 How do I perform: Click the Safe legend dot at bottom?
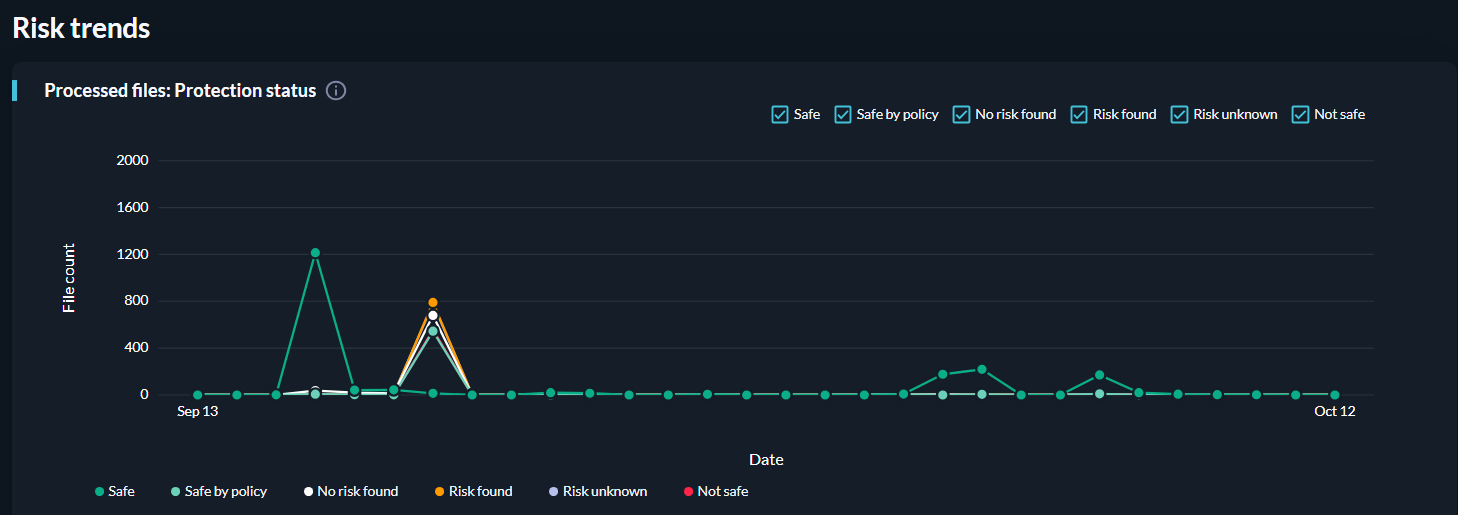[99, 492]
